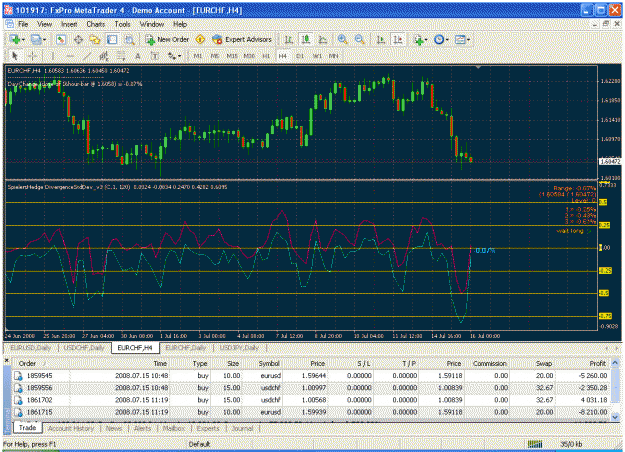
Task: Open the Experts terminal tab
Action: pyautogui.click(x=208, y=428)
